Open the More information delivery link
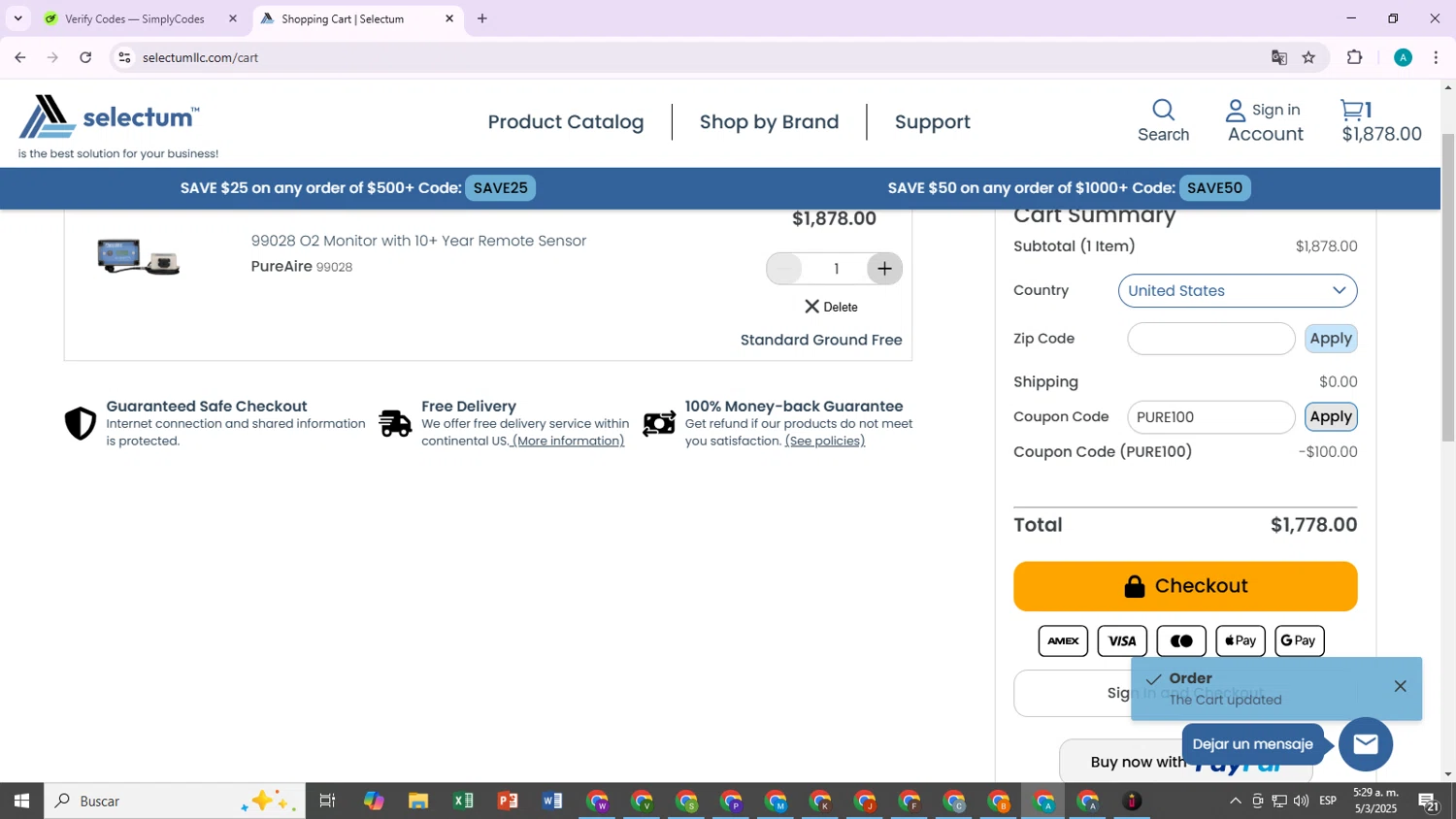The height and width of the screenshot is (819, 1456). tap(568, 442)
